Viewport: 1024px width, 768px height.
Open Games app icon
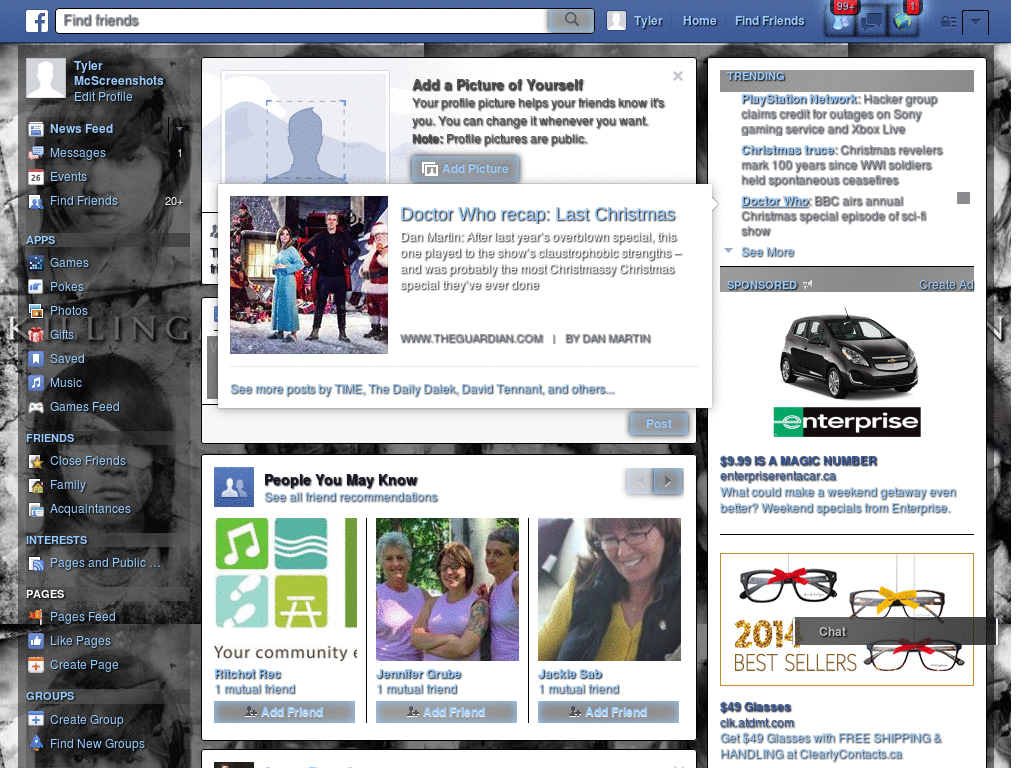36,263
